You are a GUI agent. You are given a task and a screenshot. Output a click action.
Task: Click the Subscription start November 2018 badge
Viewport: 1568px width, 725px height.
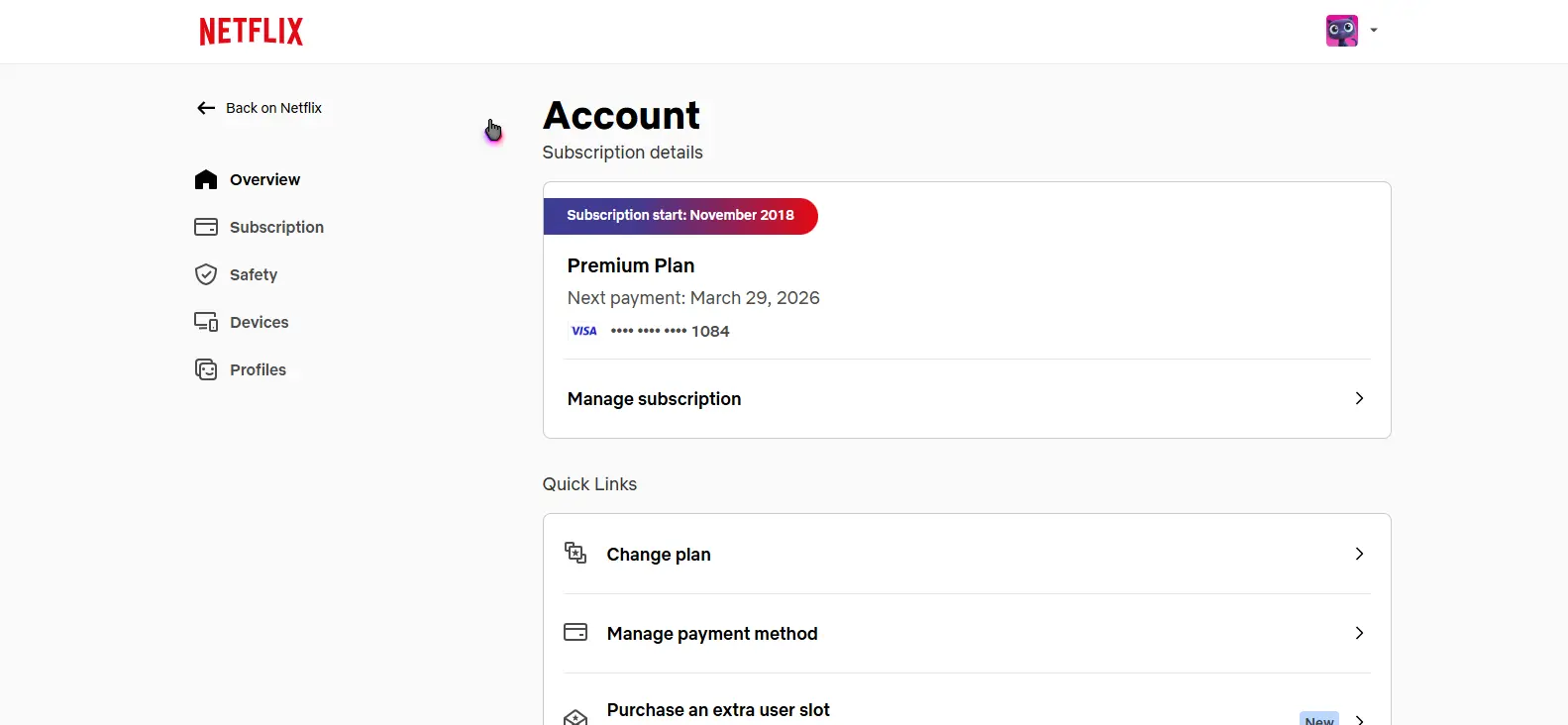click(680, 216)
